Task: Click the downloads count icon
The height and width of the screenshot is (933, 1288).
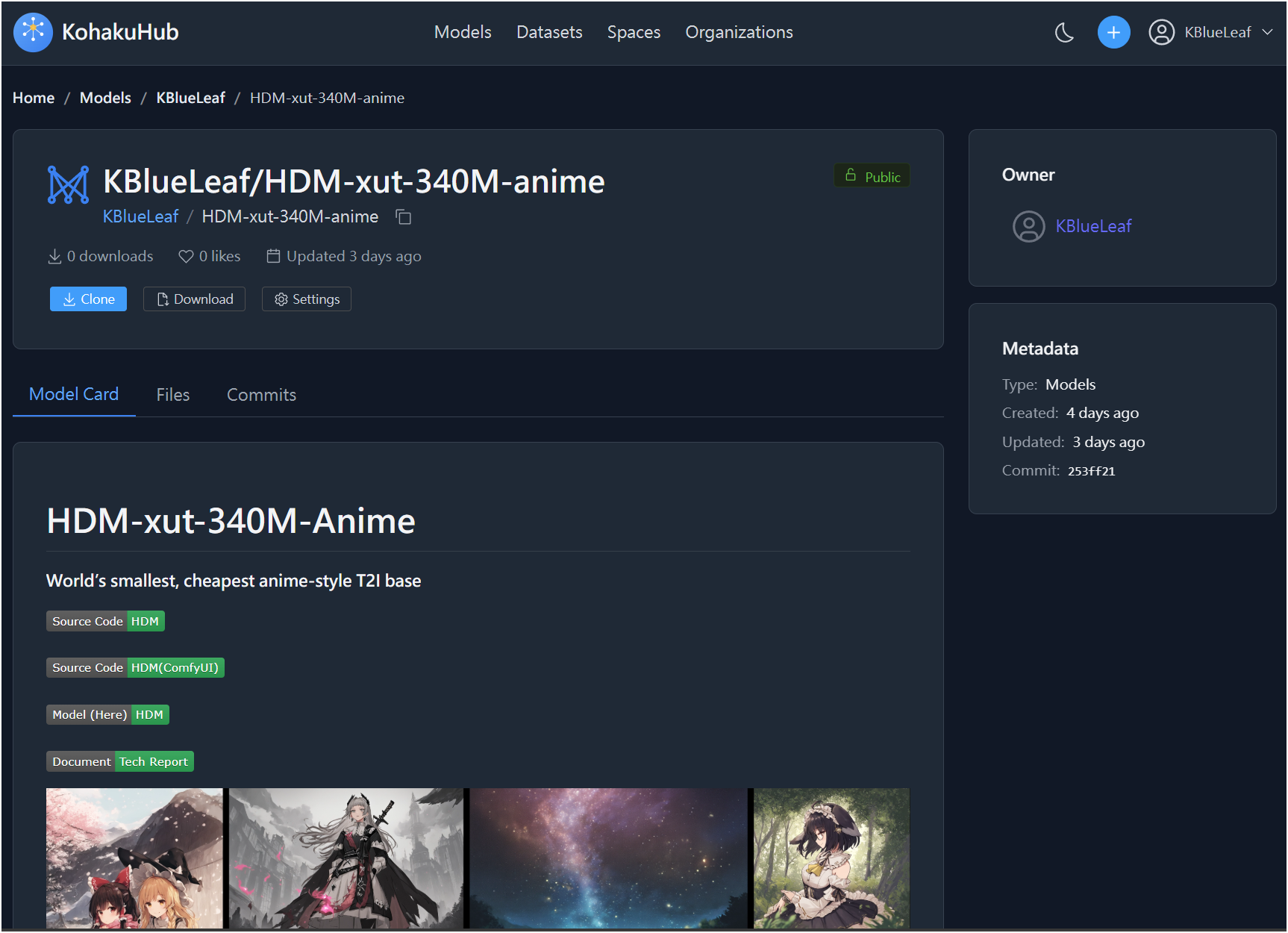Action: click(x=54, y=257)
